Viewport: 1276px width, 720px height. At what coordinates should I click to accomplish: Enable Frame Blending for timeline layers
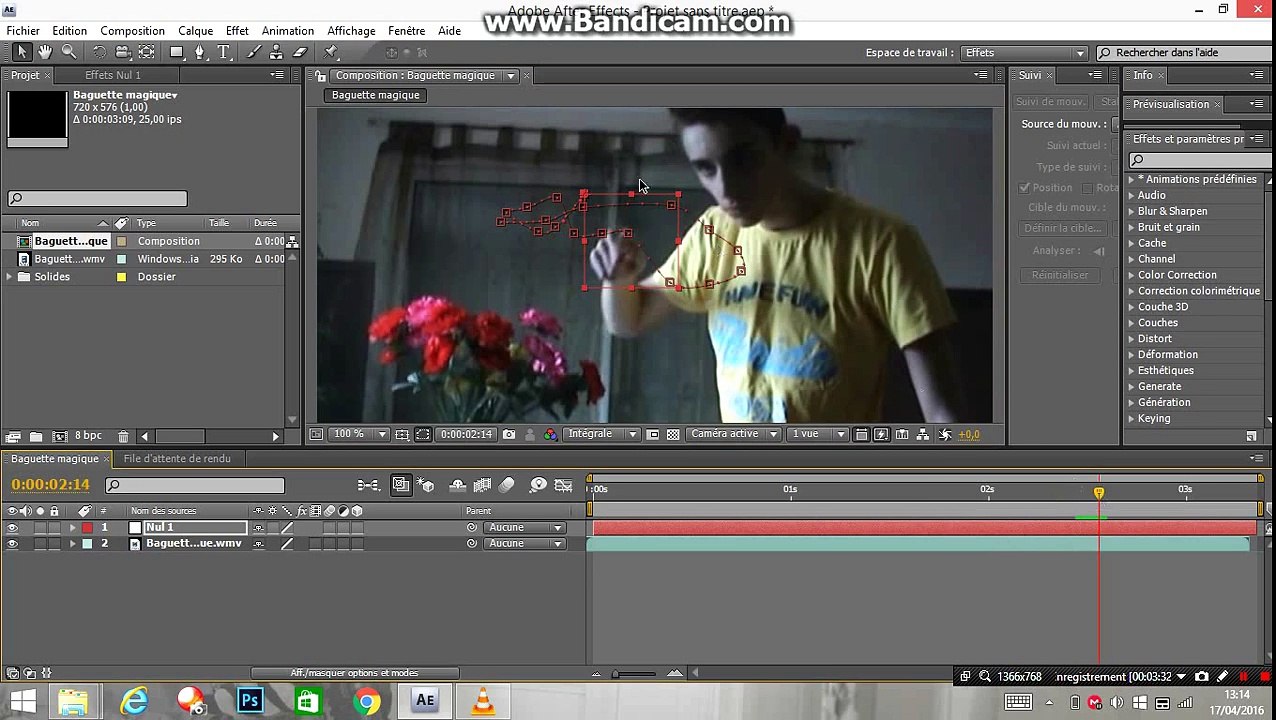click(x=482, y=485)
